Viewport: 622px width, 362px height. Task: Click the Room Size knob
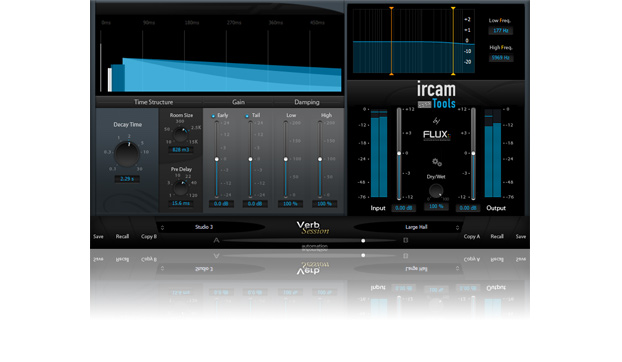coord(181,135)
